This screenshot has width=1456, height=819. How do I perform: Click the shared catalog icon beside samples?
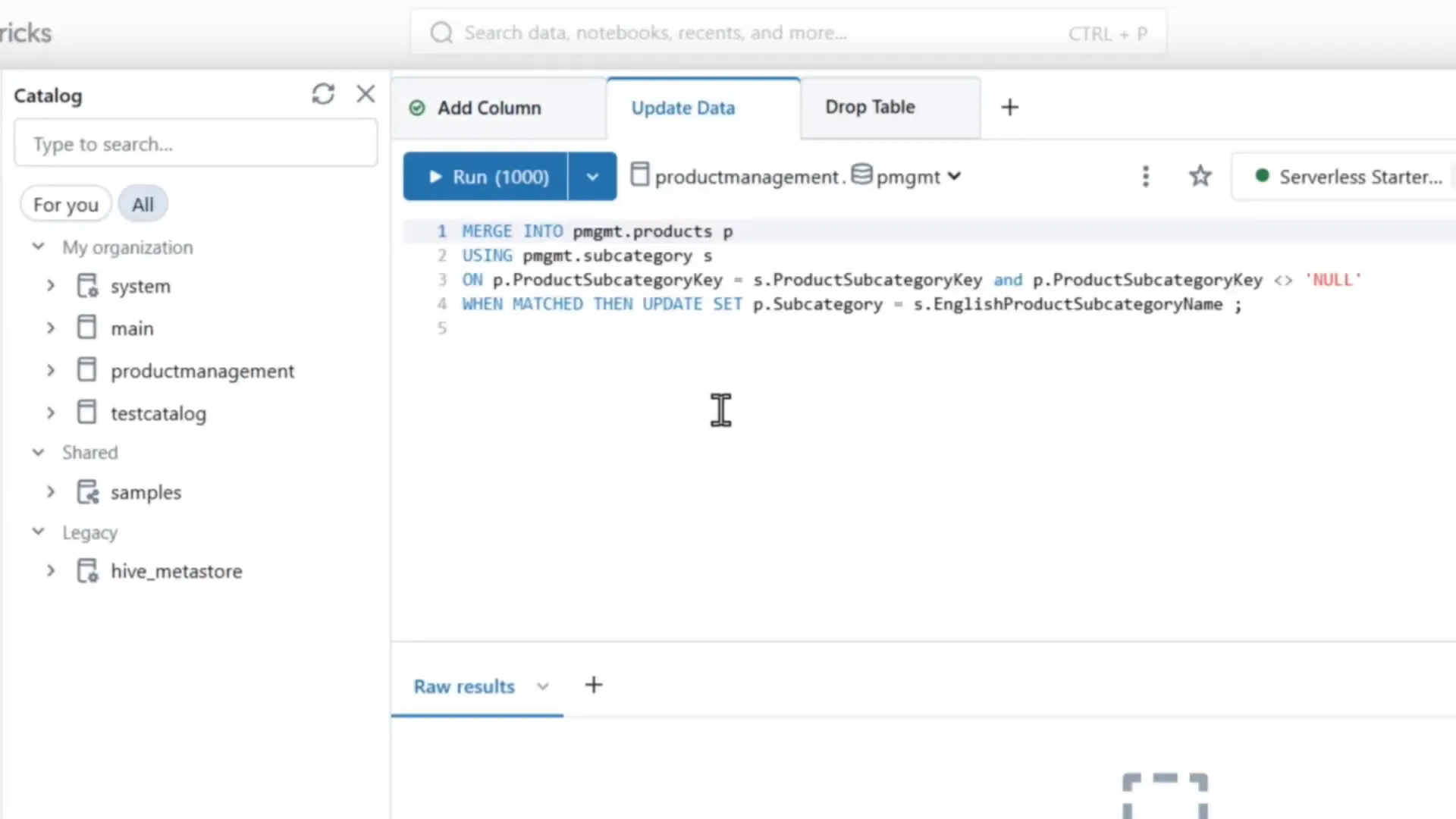tap(87, 491)
